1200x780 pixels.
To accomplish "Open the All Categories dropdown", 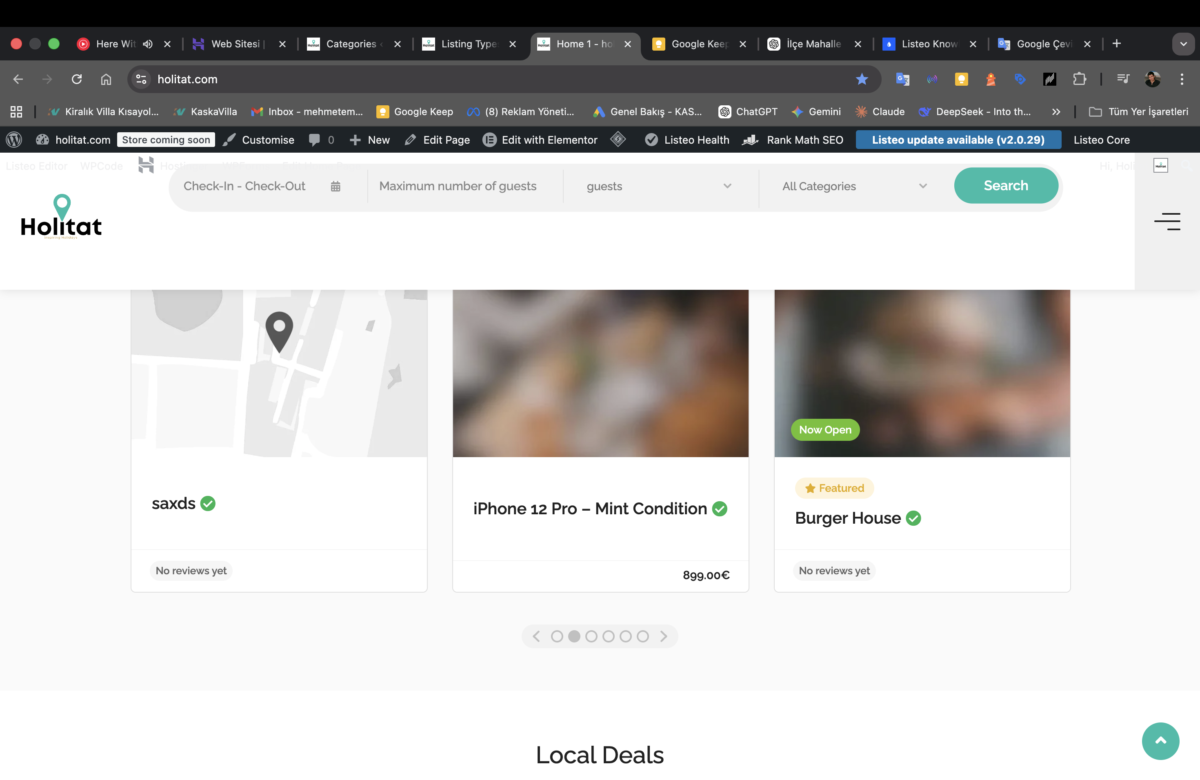I will coord(854,186).
